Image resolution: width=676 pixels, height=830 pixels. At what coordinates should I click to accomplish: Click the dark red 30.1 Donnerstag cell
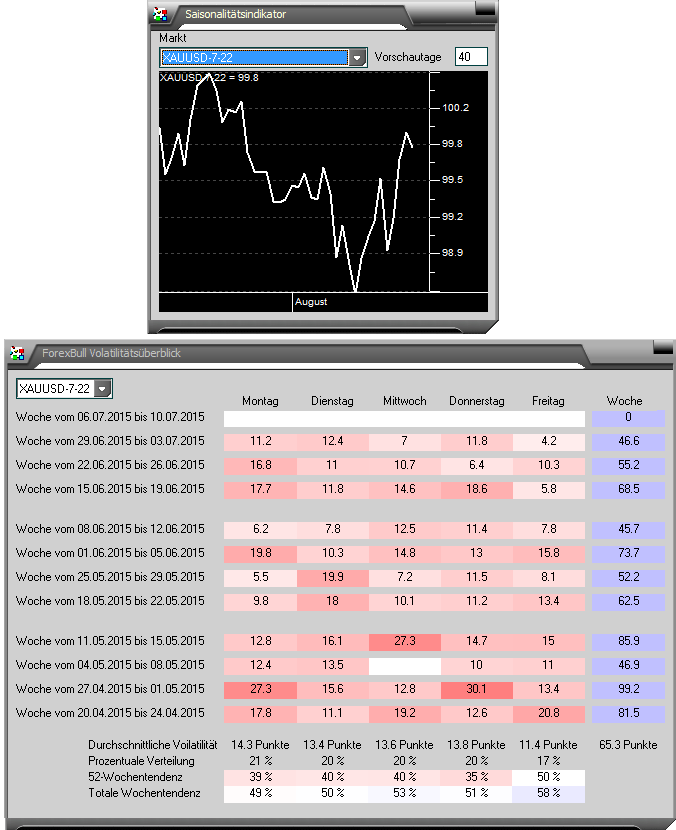[476, 689]
